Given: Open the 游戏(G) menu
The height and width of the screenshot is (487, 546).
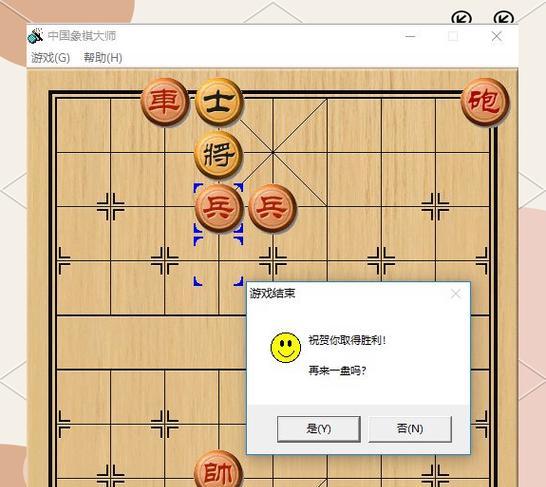Looking at the screenshot, I should pyautogui.click(x=51, y=57).
